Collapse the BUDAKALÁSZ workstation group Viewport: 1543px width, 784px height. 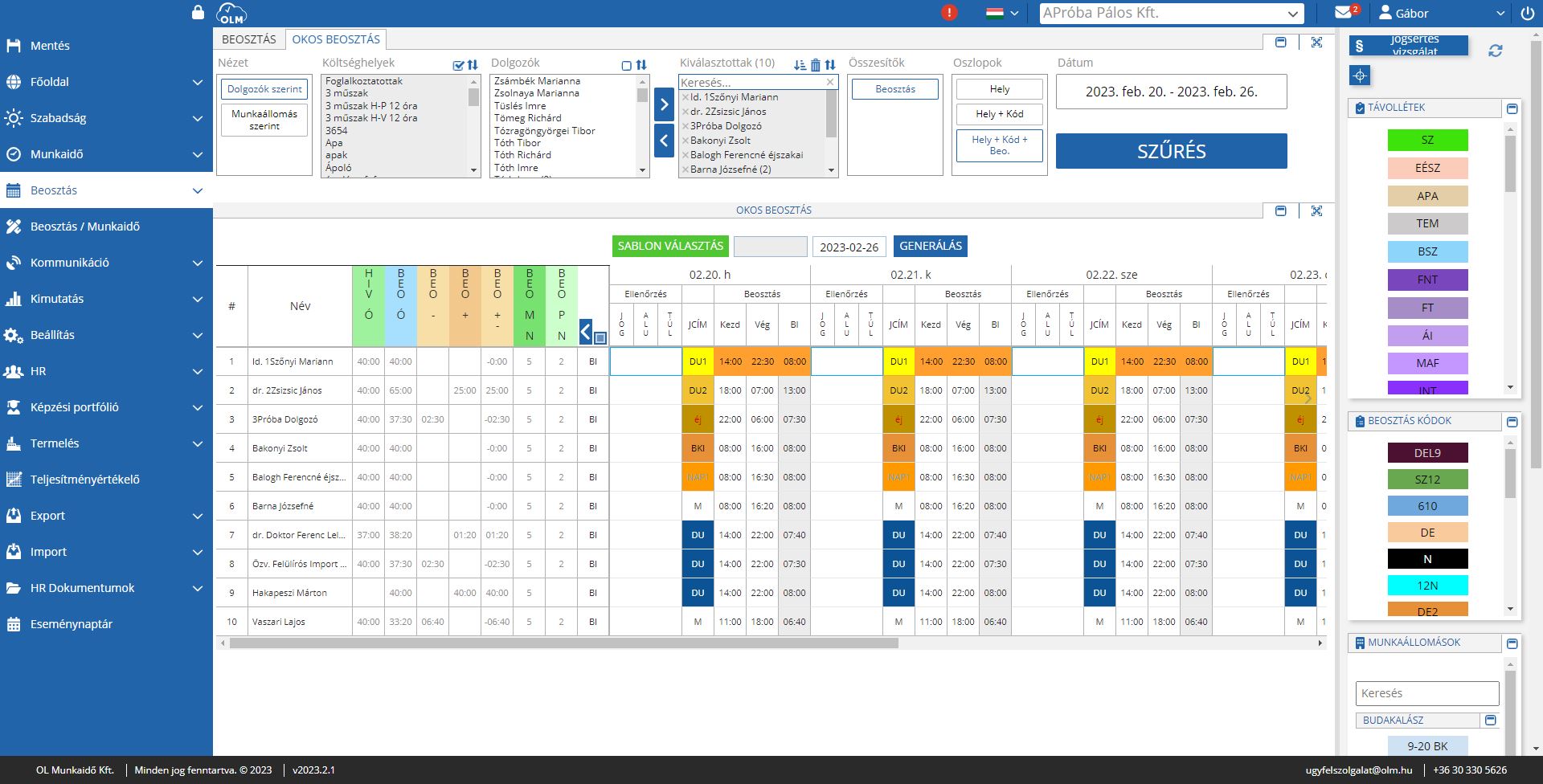[x=1491, y=721]
